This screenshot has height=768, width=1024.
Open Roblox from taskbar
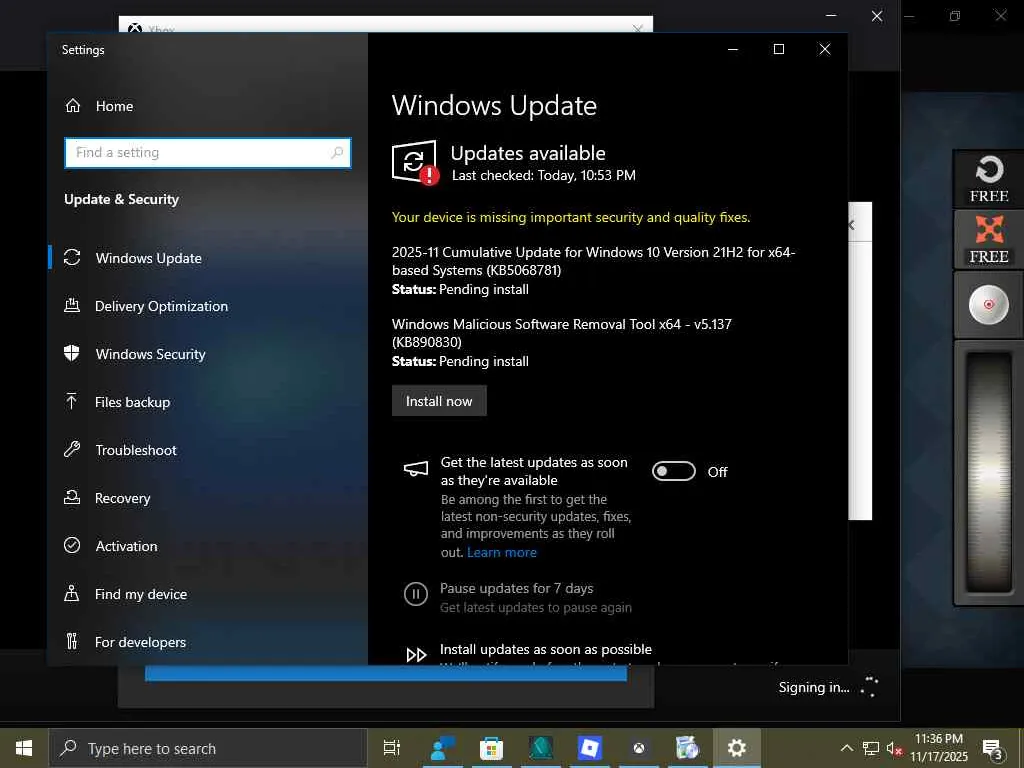(x=590, y=748)
